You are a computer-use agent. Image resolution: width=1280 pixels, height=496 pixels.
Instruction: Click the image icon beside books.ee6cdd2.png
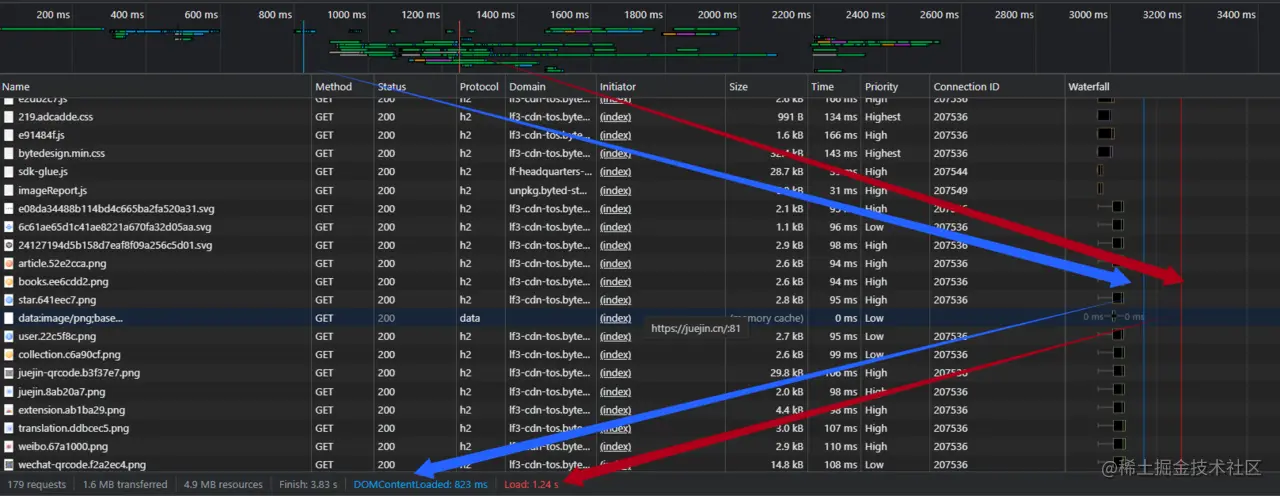pyautogui.click(x=9, y=282)
